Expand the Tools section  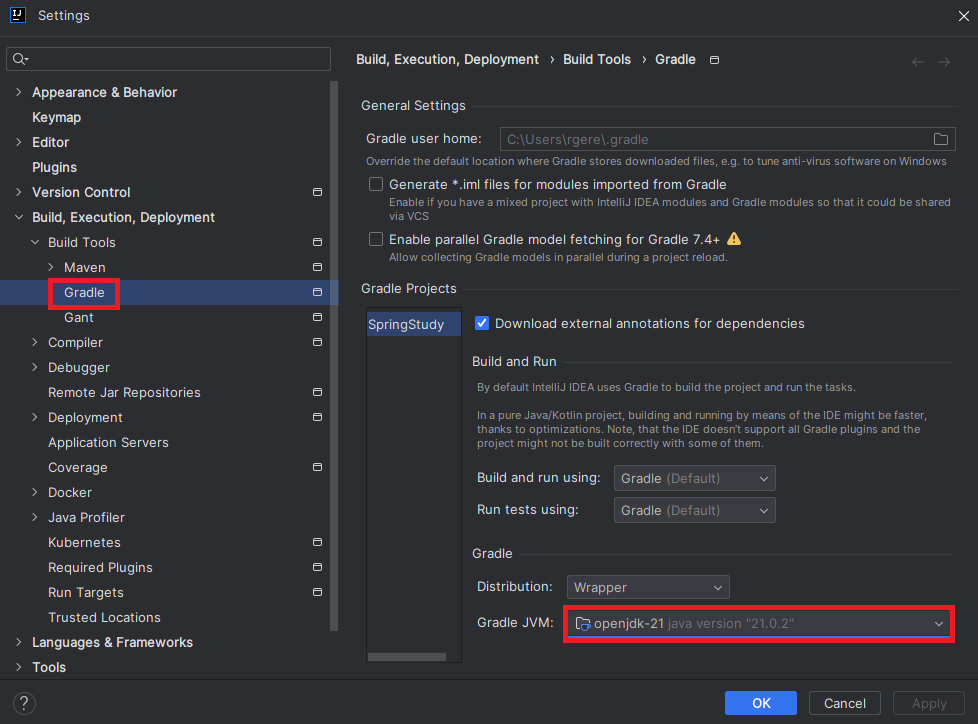(x=19, y=667)
